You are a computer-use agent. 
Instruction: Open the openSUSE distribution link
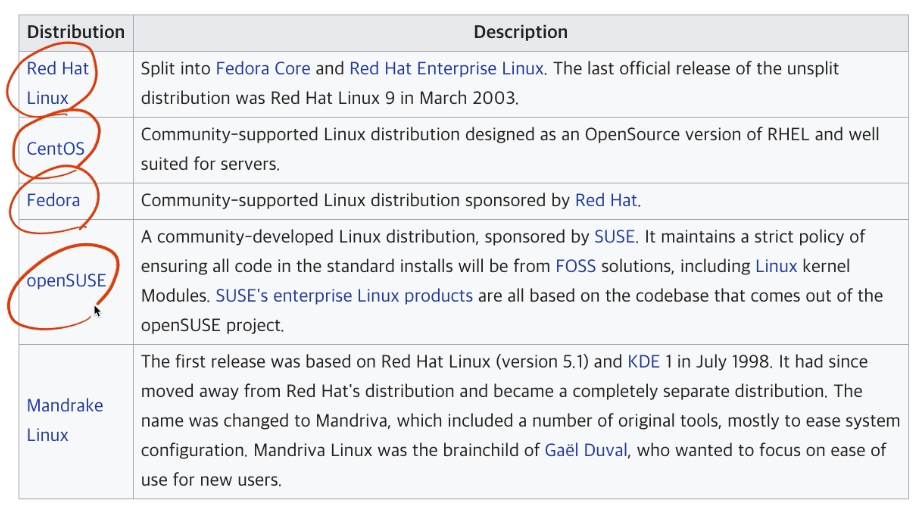[x=66, y=280]
